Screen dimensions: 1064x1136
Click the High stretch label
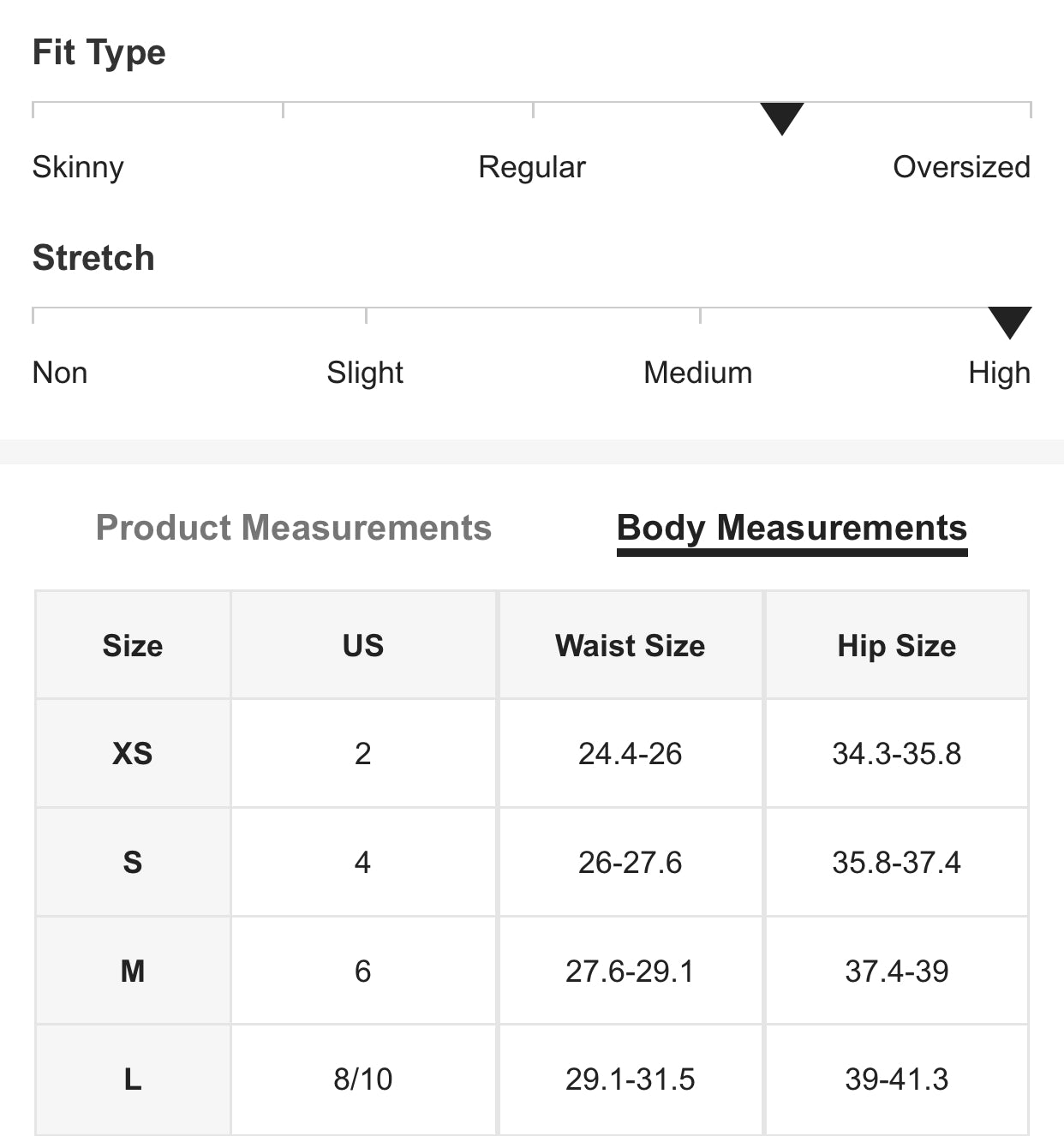click(x=999, y=373)
